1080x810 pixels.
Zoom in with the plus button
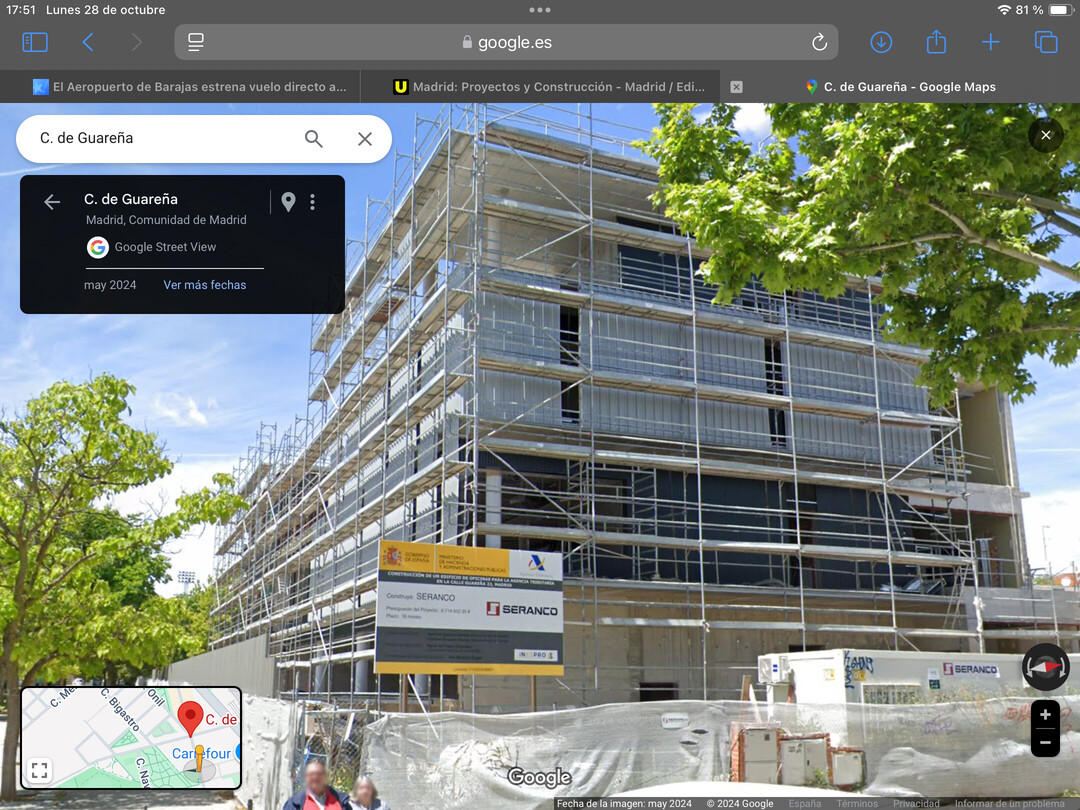(x=1045, y=714)
